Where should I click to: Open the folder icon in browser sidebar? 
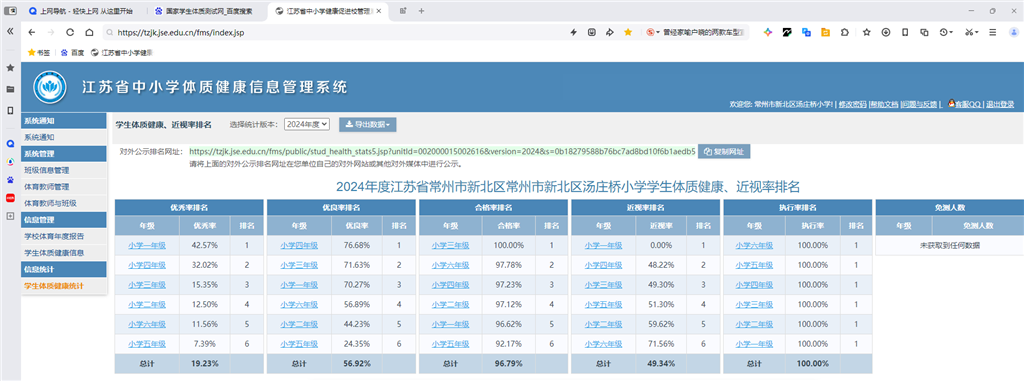[x=10, y=89]
